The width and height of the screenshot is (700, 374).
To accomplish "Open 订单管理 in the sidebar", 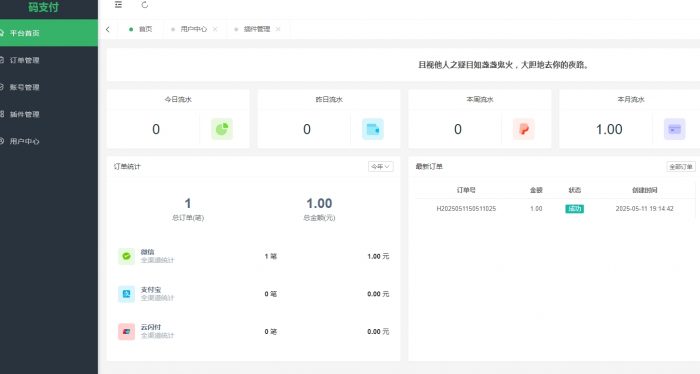I will pyautogui.click(x=49, y=60).
